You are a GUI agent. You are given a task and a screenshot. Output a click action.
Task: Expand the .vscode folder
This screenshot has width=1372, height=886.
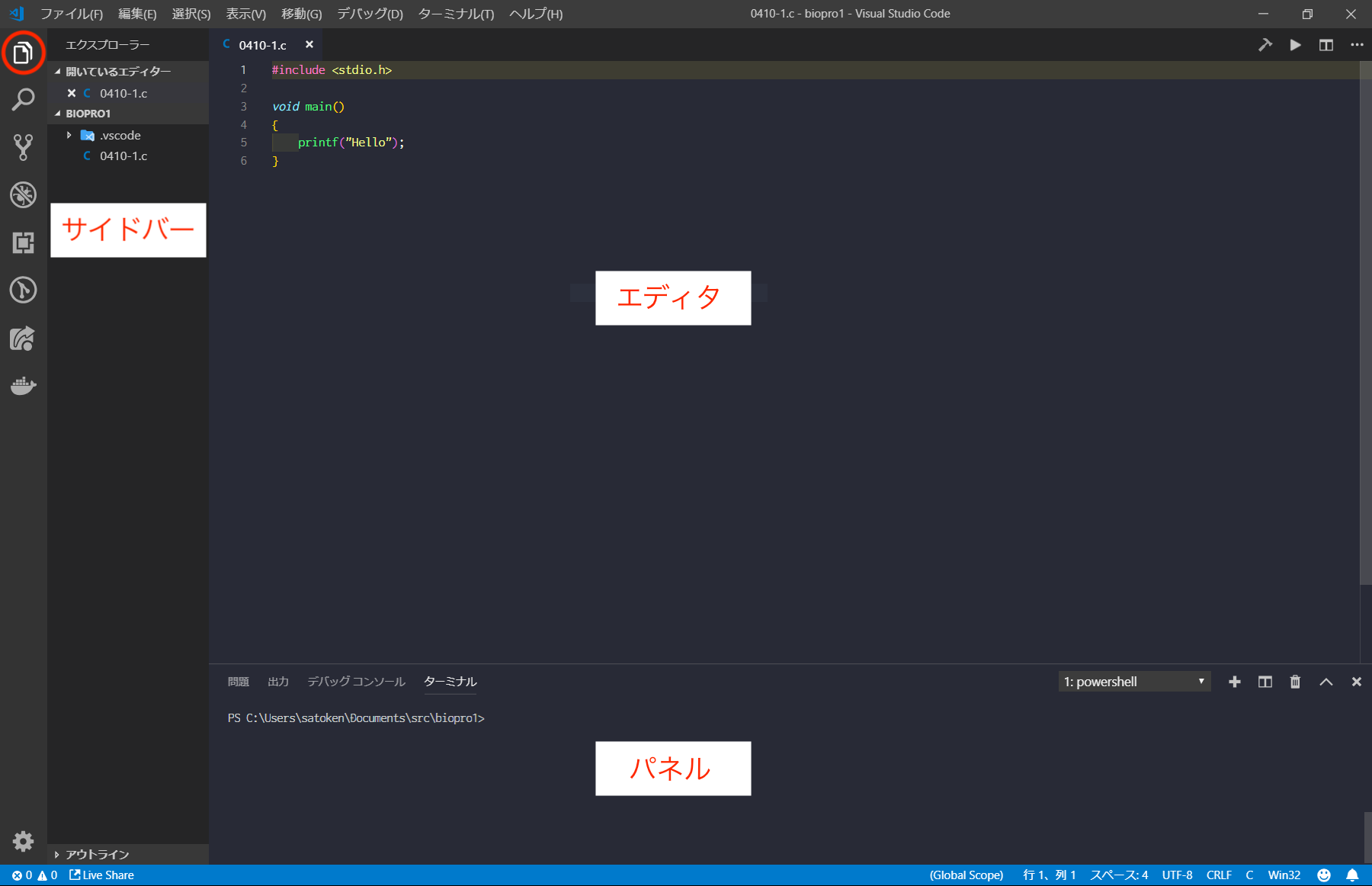(128, 135)
